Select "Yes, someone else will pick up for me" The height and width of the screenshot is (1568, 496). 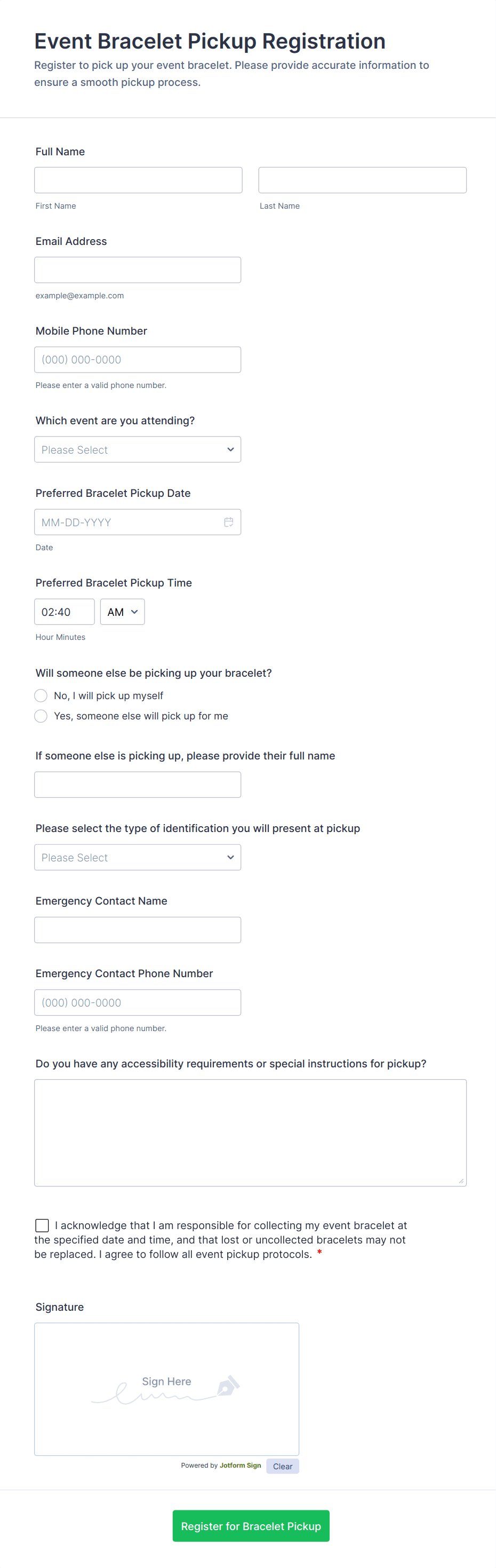pyautogui.click(x=41, y=716)
